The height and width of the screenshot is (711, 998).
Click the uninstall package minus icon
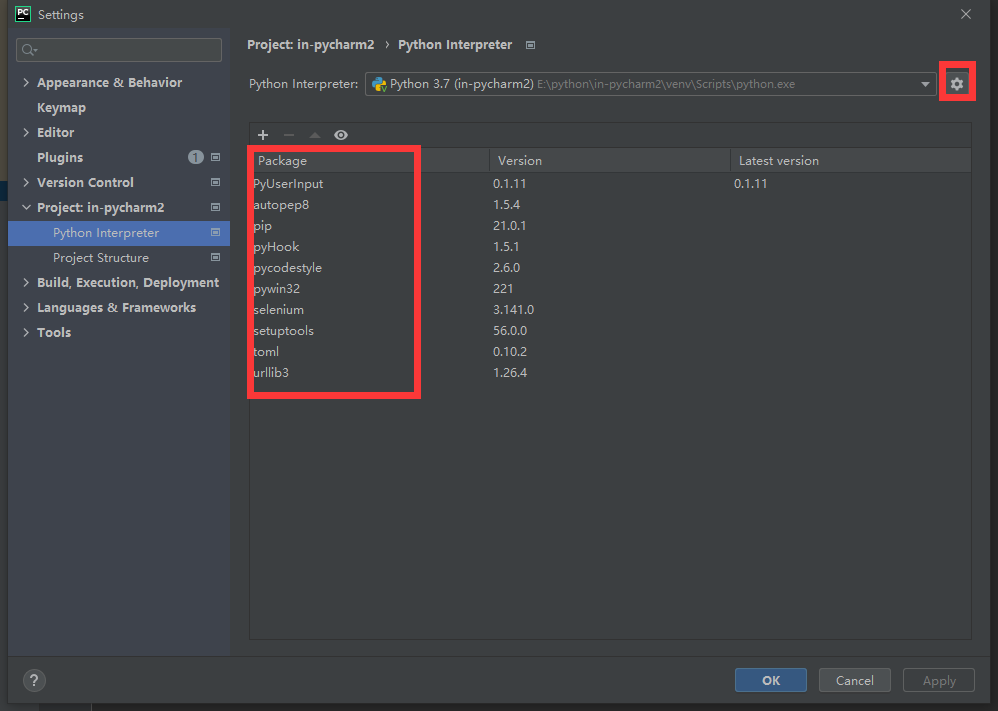[x=289, y=135]
